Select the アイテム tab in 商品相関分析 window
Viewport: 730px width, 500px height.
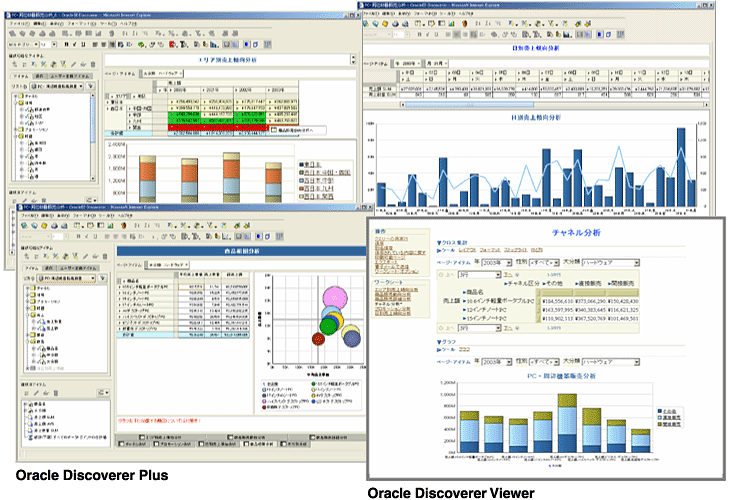click(32, 268)
